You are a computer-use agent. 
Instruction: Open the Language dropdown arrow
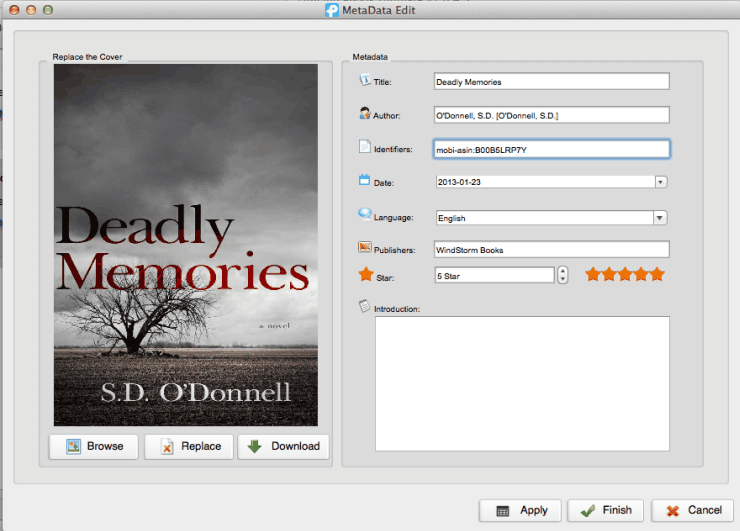click(660, 218)
